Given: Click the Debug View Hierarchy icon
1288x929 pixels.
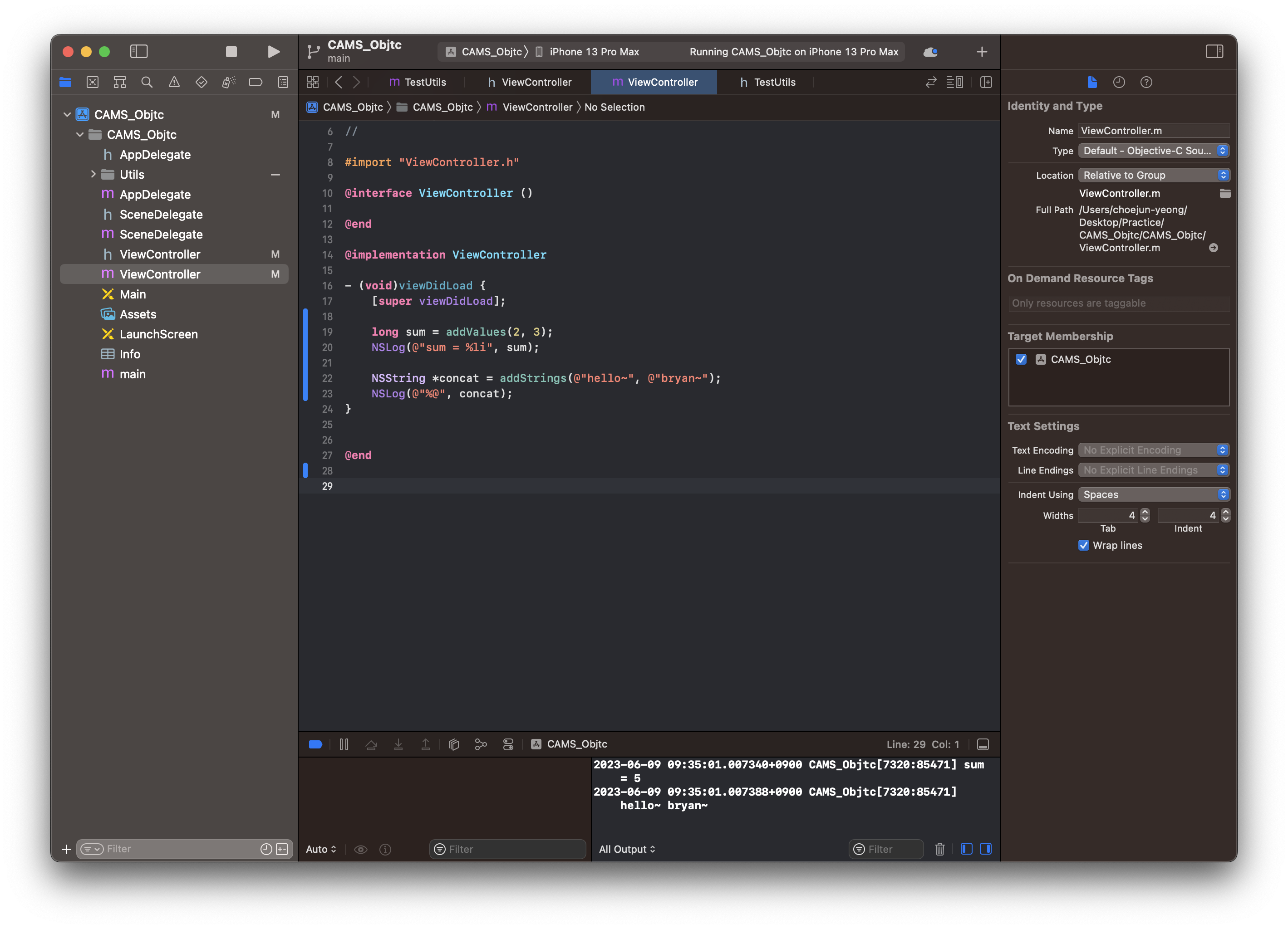Looking at the screenshot, I should 454,744.
